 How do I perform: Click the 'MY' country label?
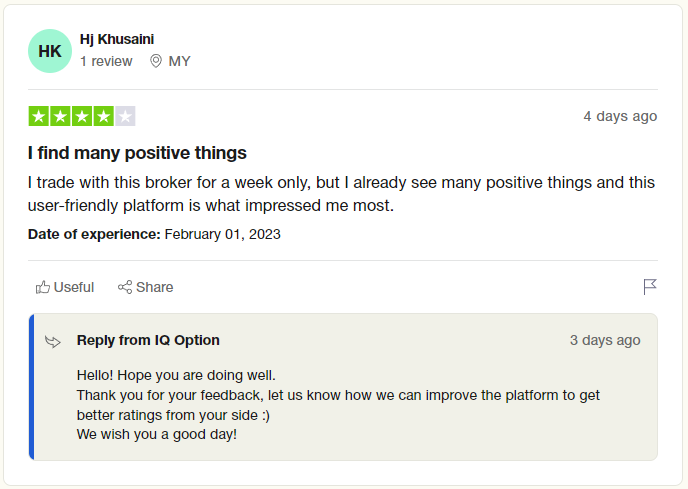tap(179, 61)
